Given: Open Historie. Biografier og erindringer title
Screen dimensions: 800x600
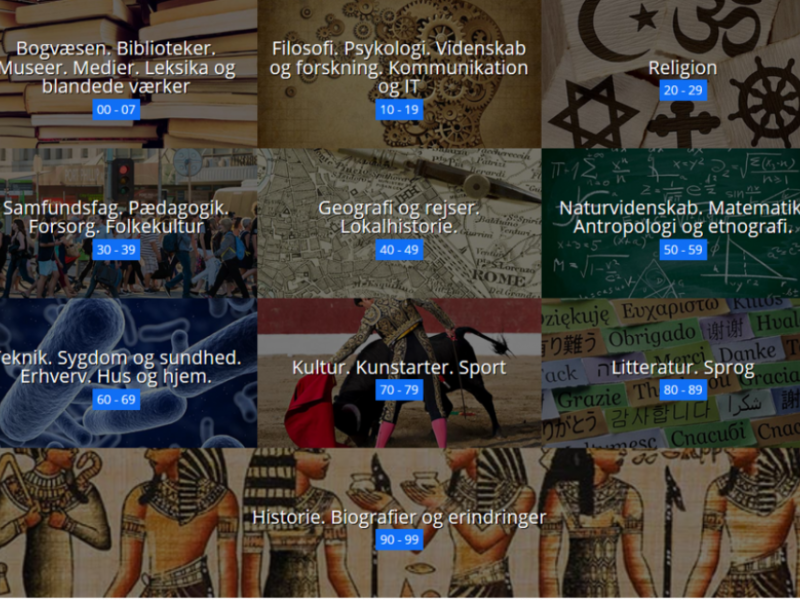Looking at the screenshot, I should tap(399, 517).
